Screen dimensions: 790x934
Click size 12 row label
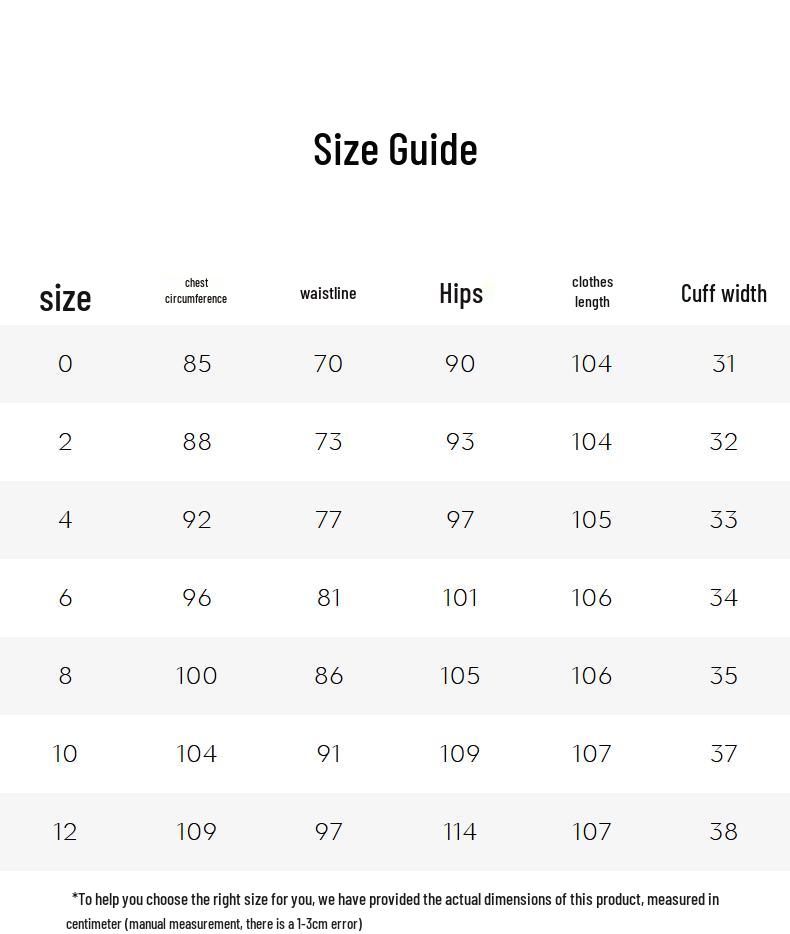click(65, 832)
